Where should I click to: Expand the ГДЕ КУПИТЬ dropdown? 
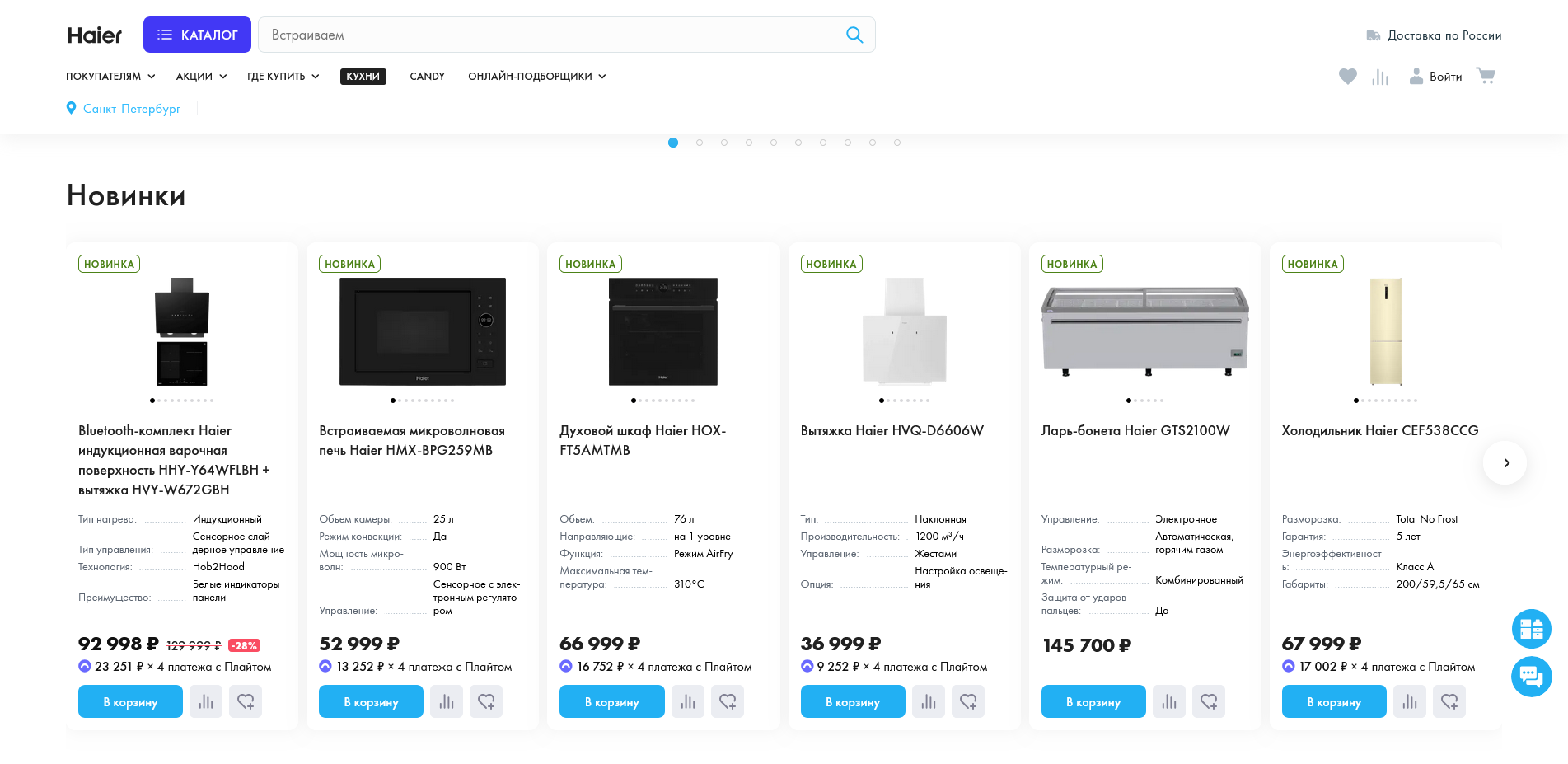[283, 77]
